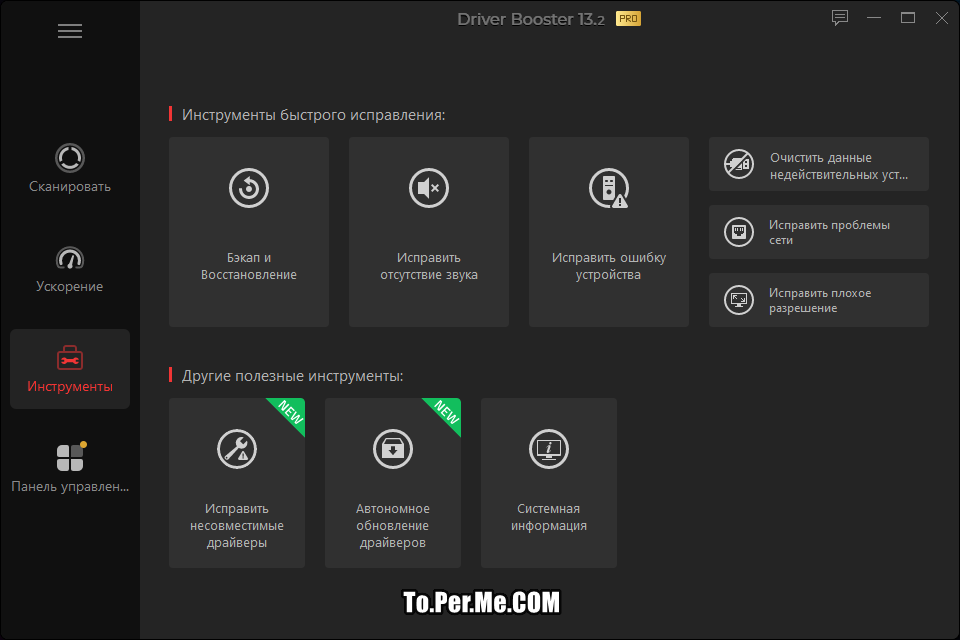The height and width of the screenshot is (640, 960).
Task: Minimize the Driver Booster window
Action: tap(874, 18)
